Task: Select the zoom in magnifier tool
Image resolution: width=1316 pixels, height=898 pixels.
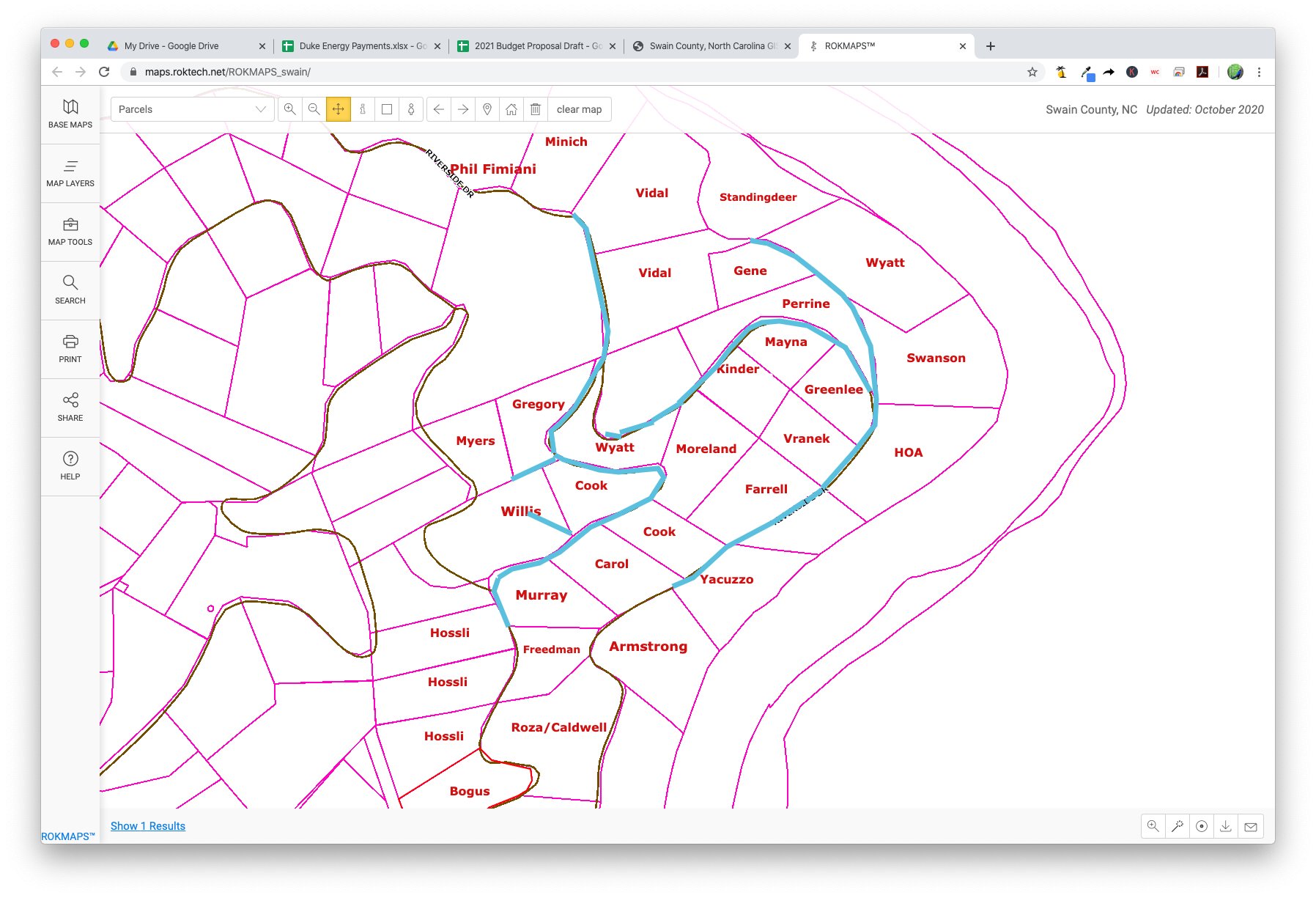Action: coord(290,109)
